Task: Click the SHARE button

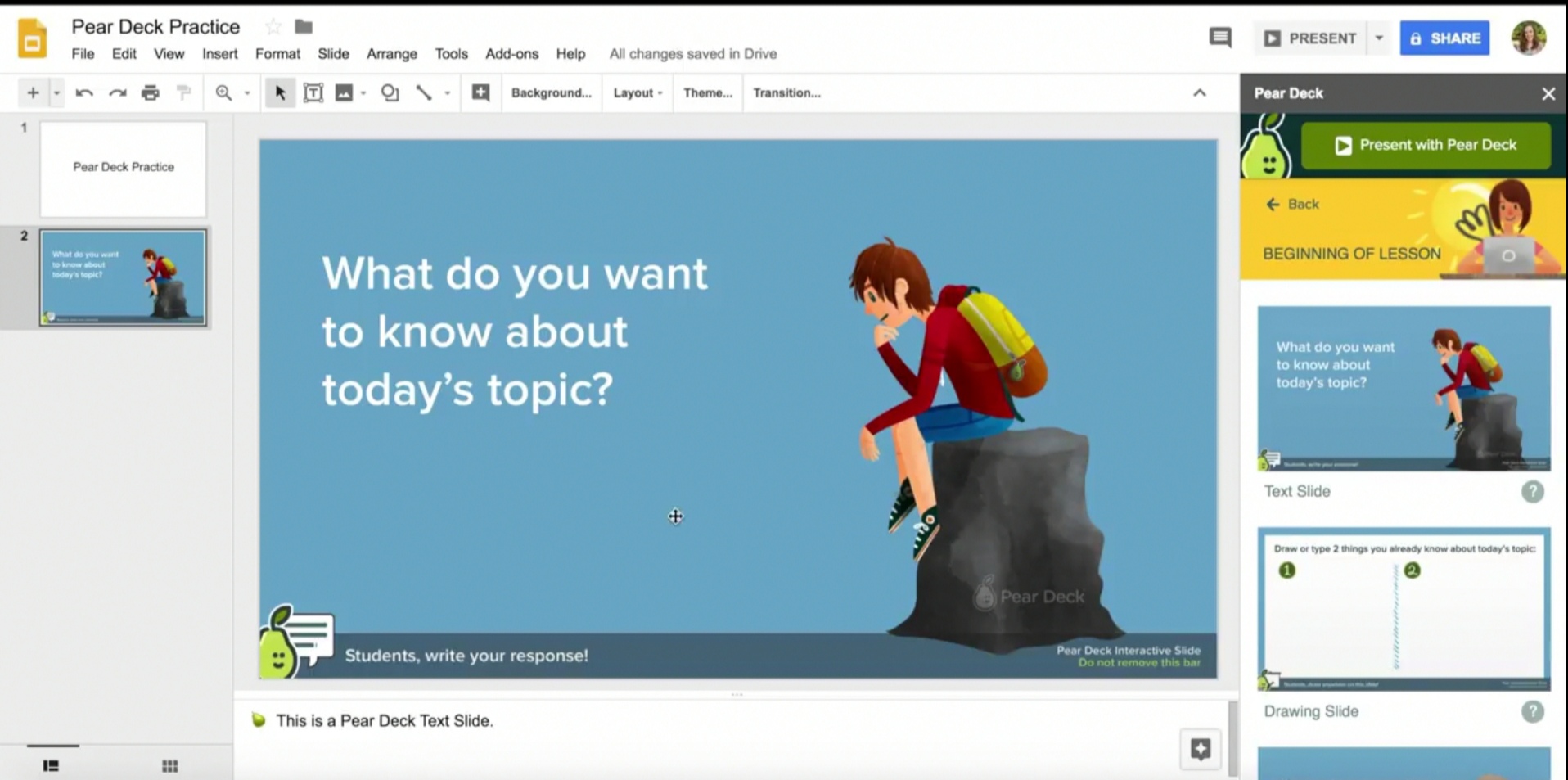Action: click(x=1444, y=38)
